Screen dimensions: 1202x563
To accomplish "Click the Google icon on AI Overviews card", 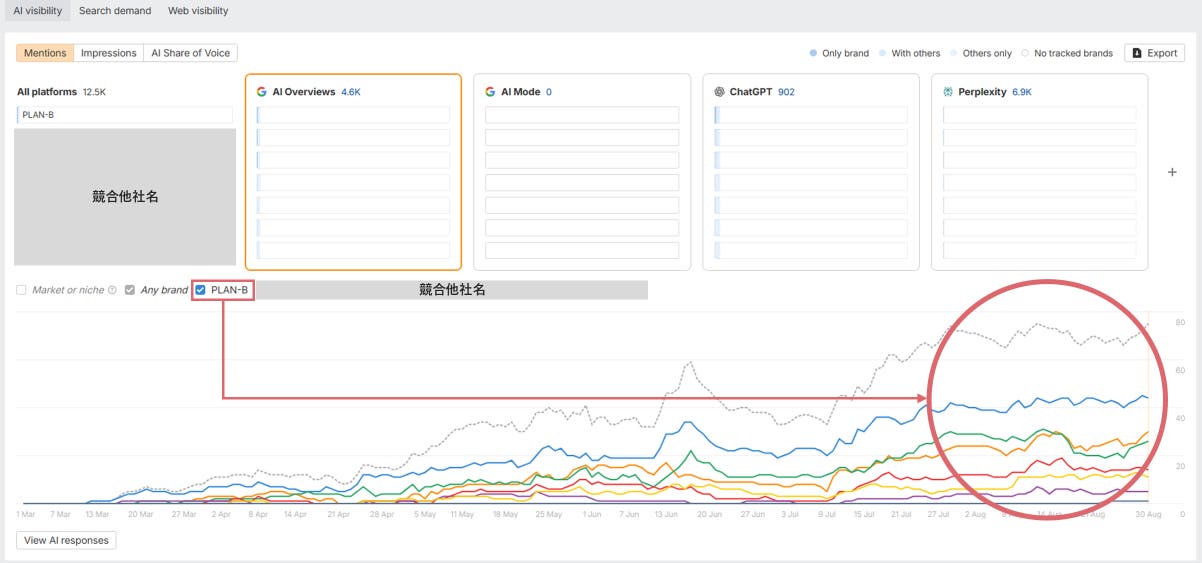I will click(261, 92).
